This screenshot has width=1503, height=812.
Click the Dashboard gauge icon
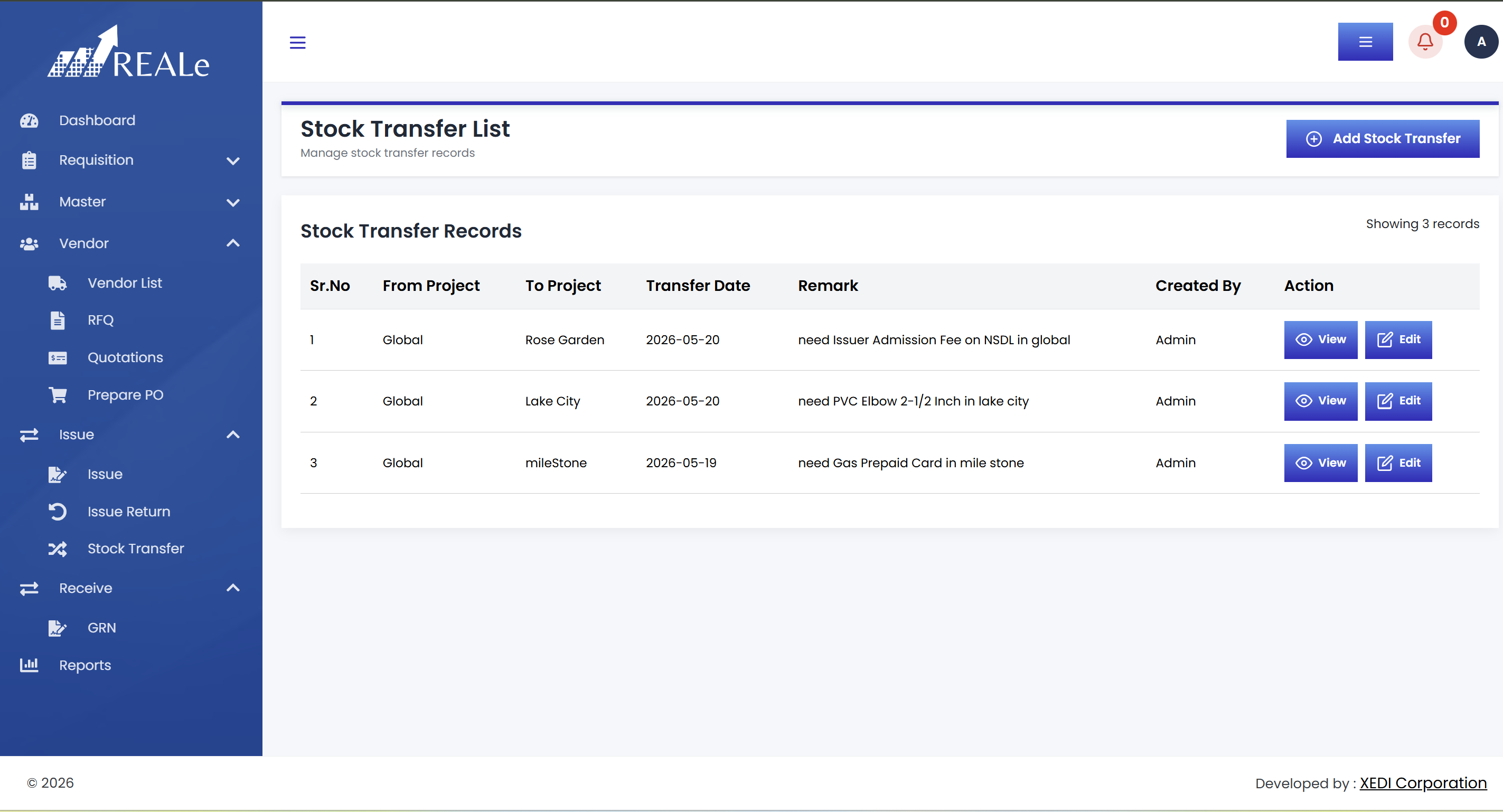(x=29, y=120)
